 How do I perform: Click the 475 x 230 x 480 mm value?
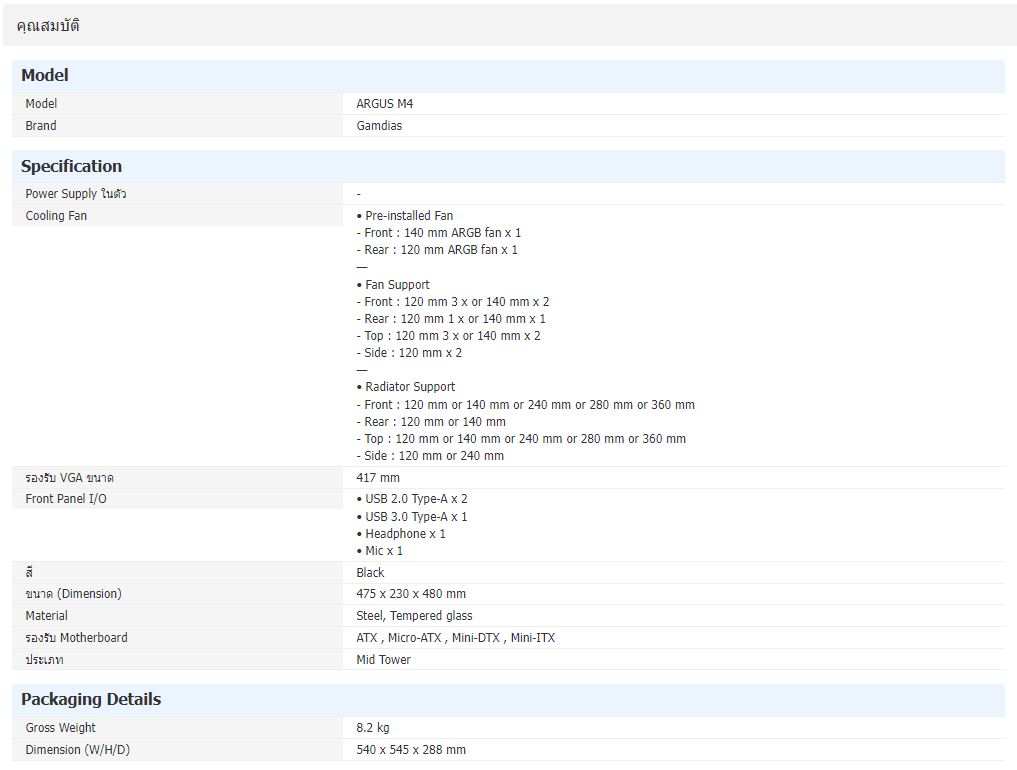(x=411, y=594)
